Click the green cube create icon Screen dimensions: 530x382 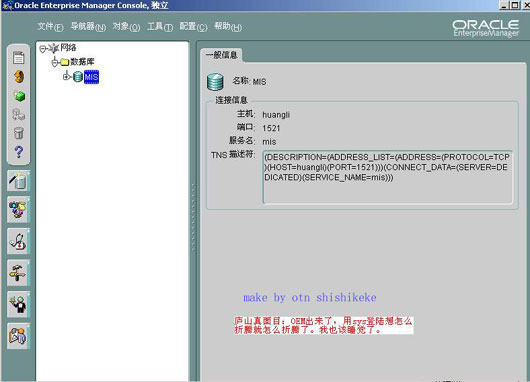[x=19, y=96]
